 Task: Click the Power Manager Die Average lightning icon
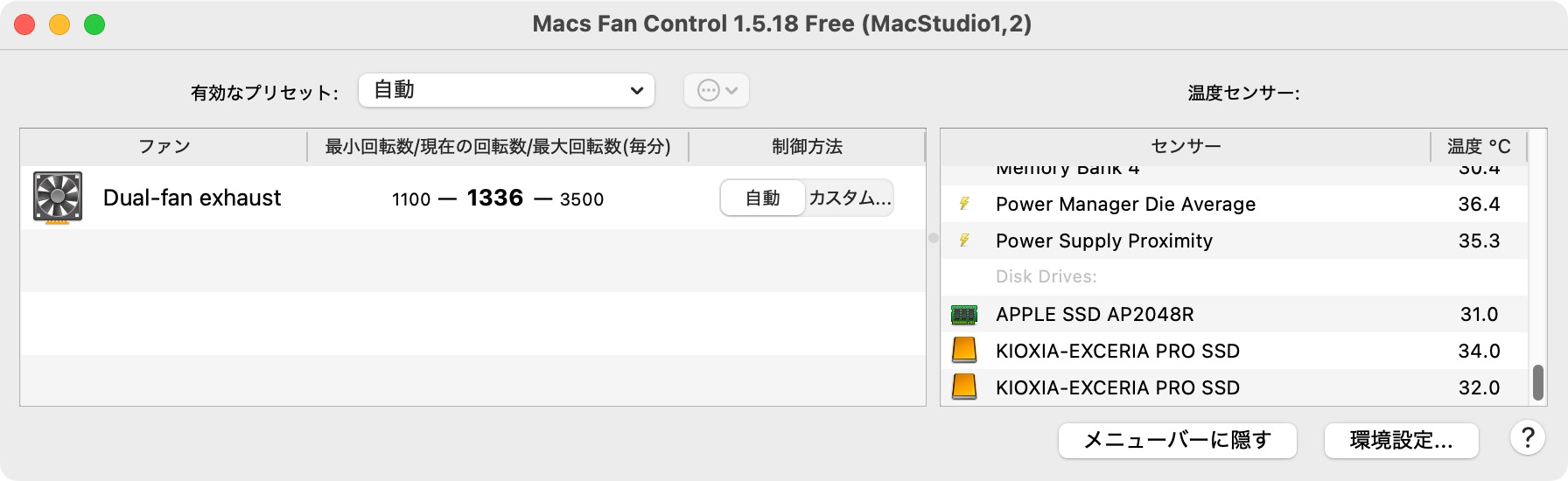tap(964, 204)
